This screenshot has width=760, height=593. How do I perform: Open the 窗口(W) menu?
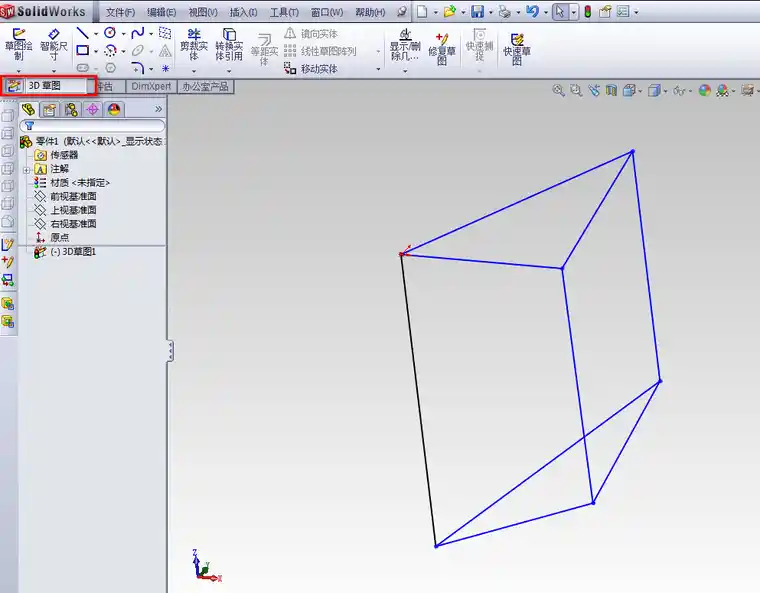click(x=327, y=12)
